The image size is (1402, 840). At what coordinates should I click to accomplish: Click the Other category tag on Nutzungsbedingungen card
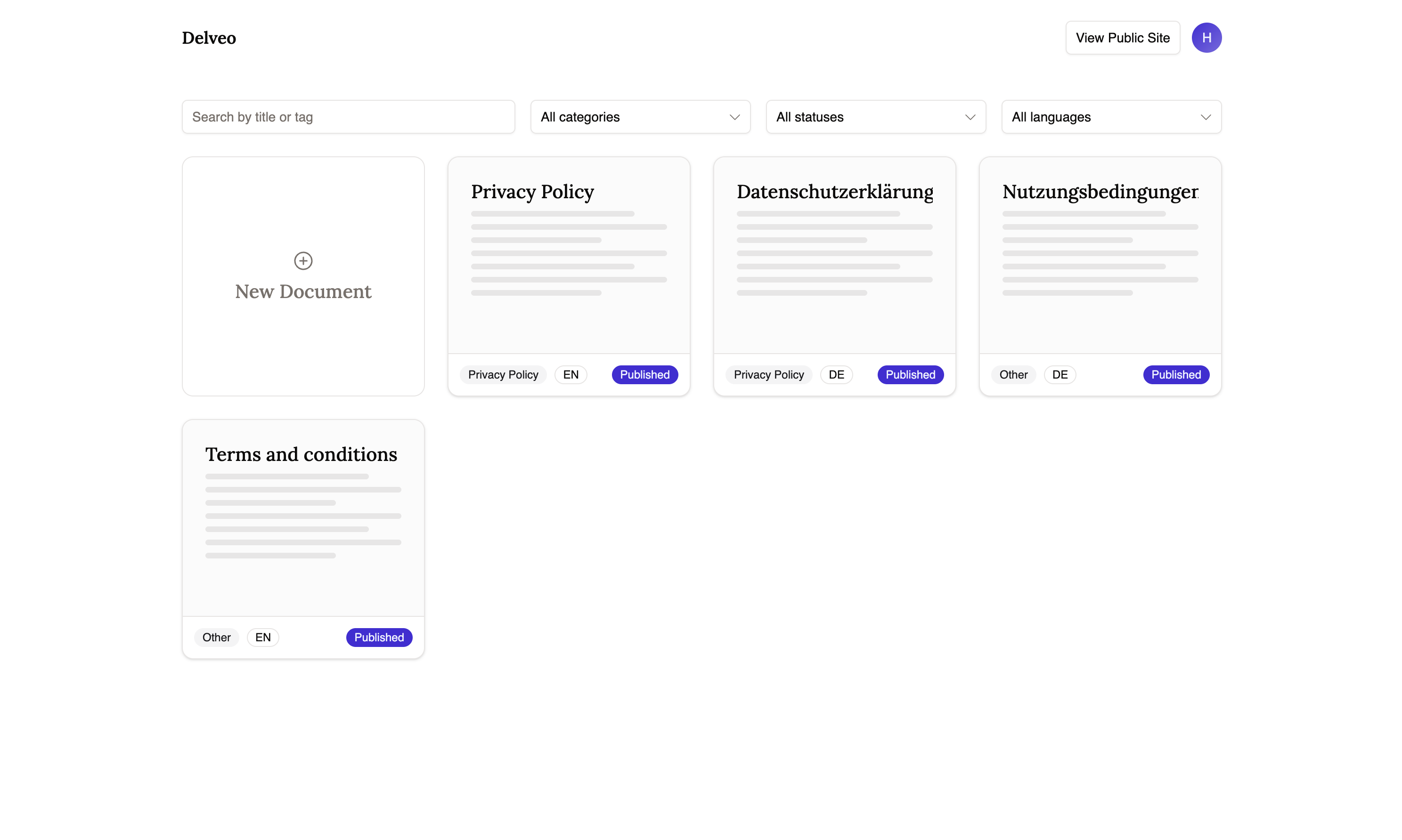tap(1013, 375)
